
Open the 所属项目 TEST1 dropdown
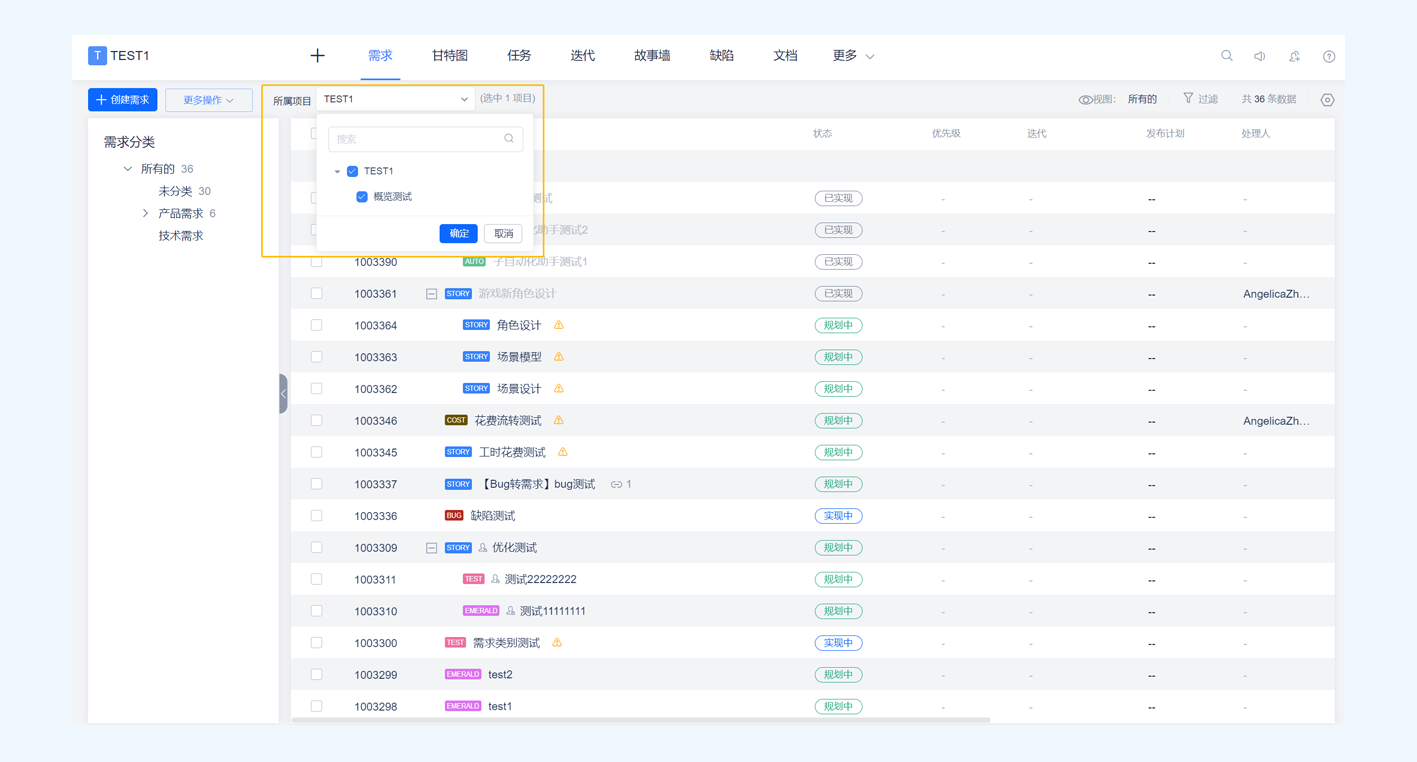[x=396, y=99]
